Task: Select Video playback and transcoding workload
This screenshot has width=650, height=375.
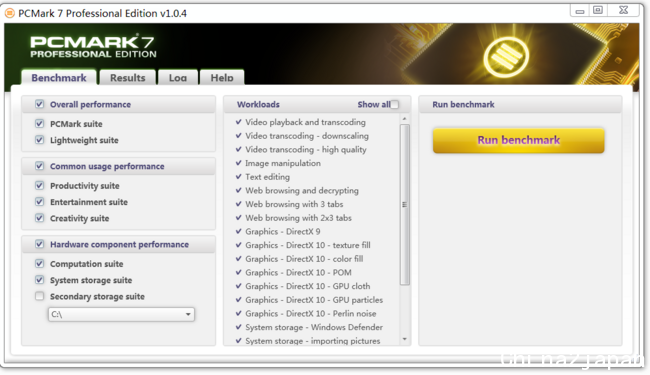Action: pyautogui.click(x=306, y=122)
